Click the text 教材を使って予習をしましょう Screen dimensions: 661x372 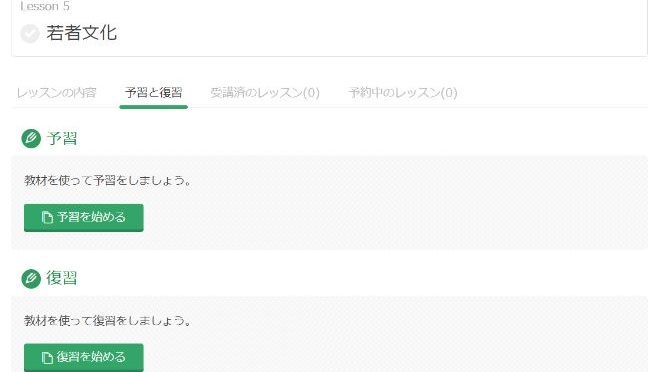(105, 181)
